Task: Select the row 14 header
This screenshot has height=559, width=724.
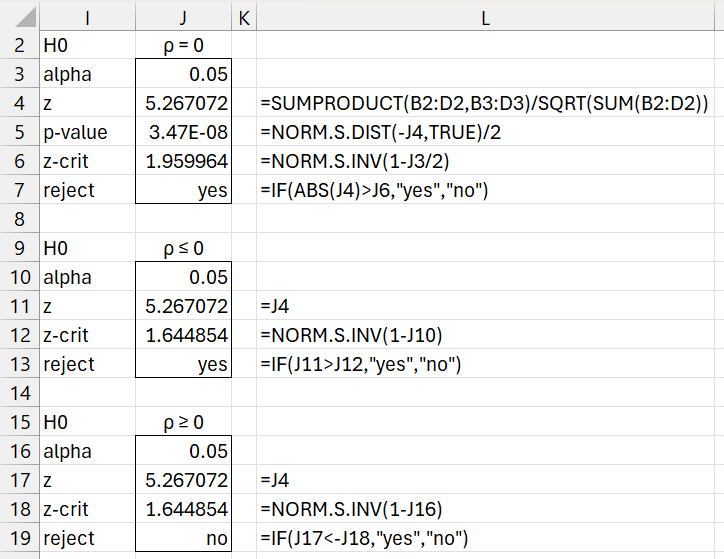Action: (x=19, y=393)
